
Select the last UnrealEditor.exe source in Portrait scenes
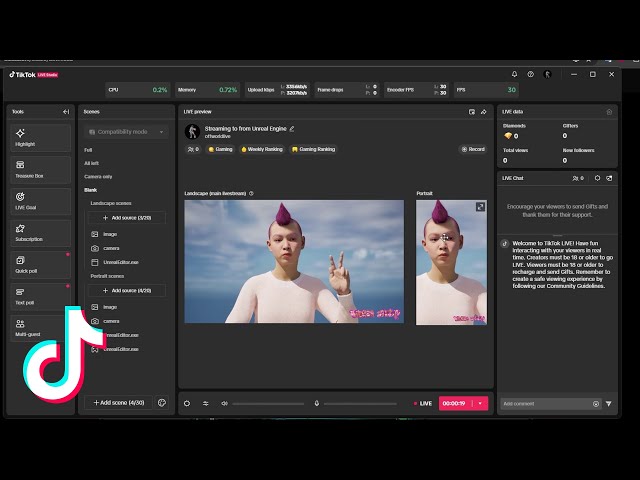click(121, 349)
